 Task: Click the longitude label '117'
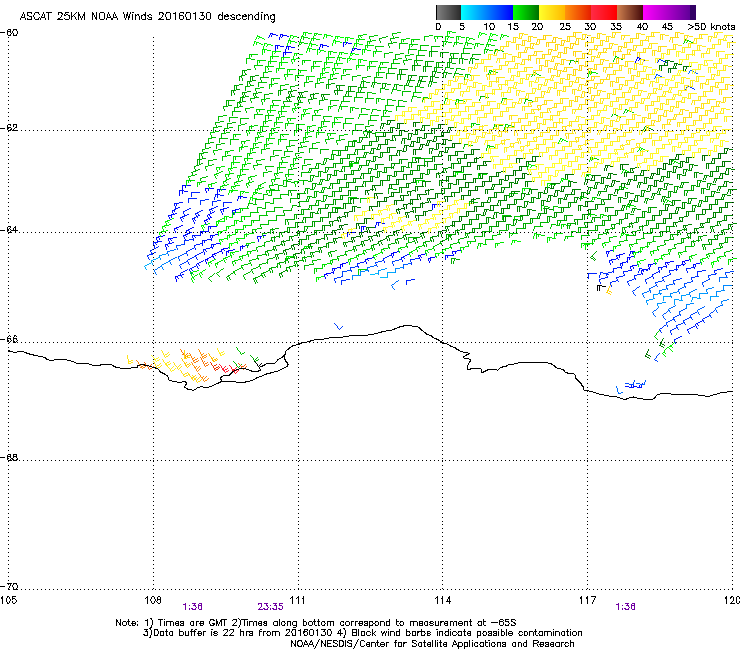click(x=587, y=600)
